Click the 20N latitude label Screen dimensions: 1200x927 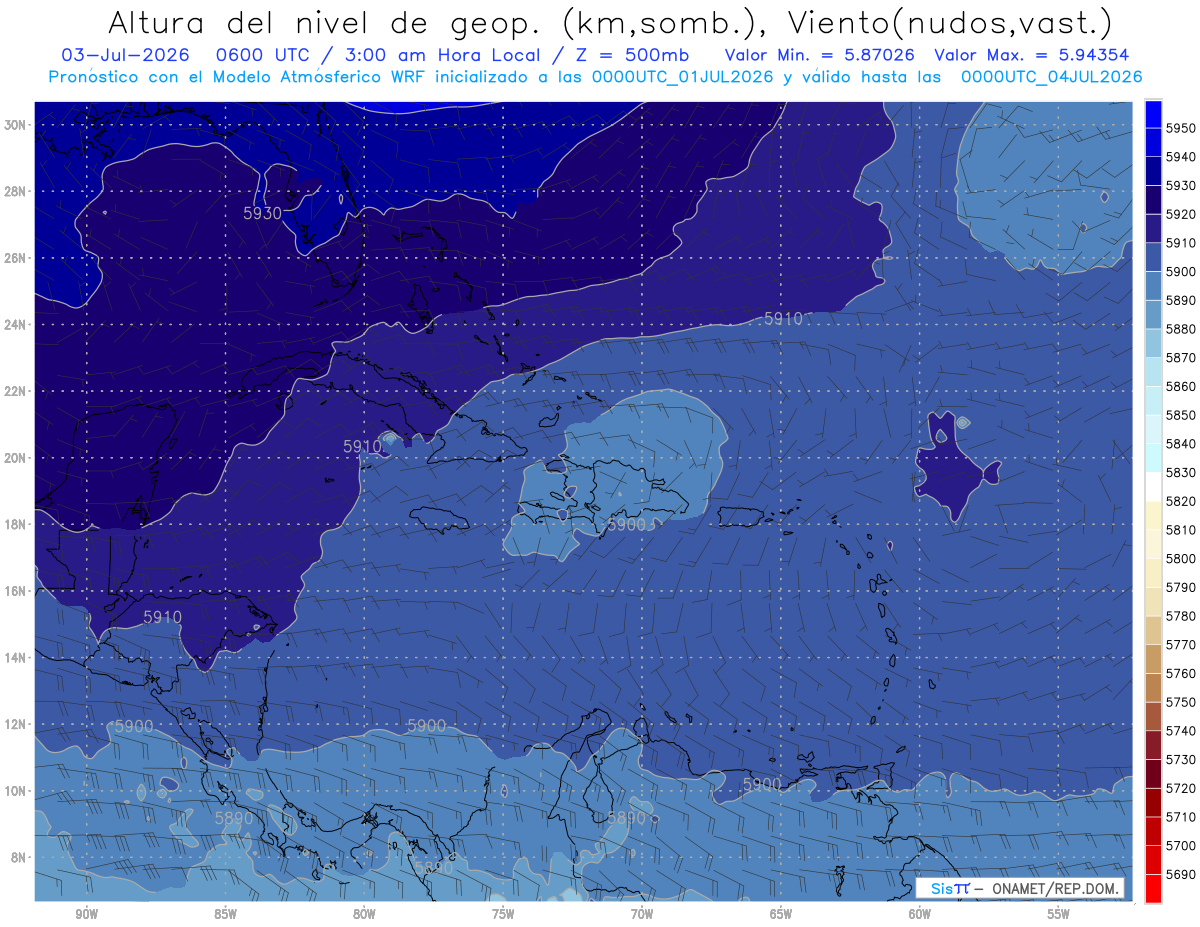point(17,458)
